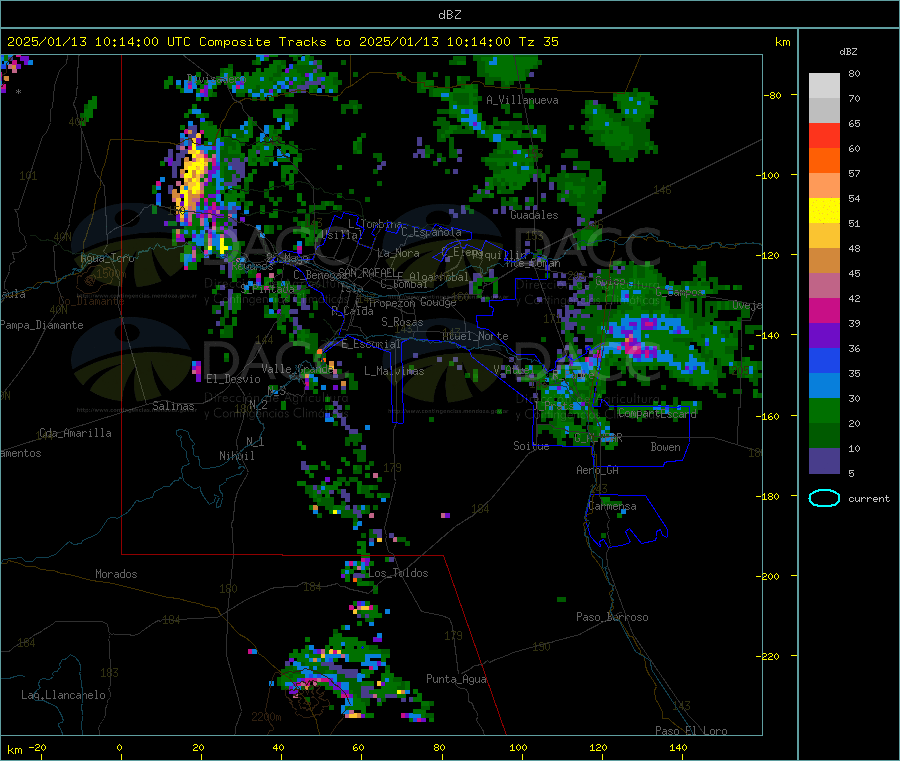Click the Valle_Grande map label
Image resolution: width=900 pixels, height=761 pixels.
click(x=298, y=369)
